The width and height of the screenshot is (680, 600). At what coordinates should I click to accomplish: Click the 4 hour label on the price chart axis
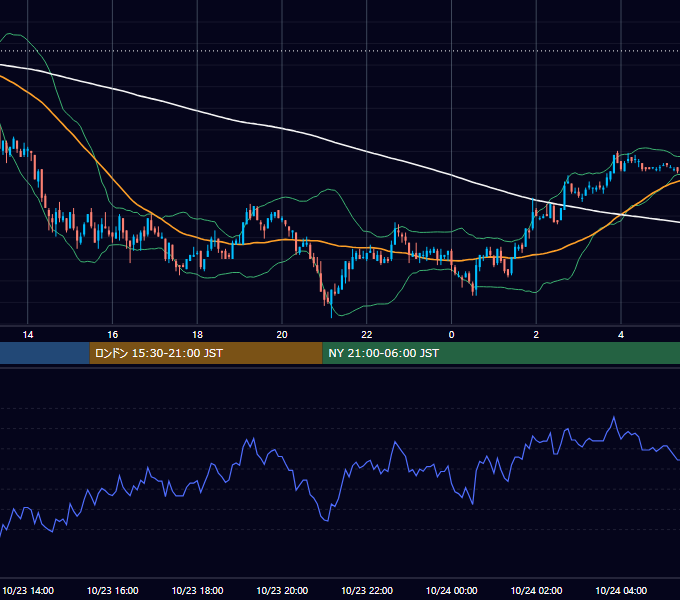point(621,335)
